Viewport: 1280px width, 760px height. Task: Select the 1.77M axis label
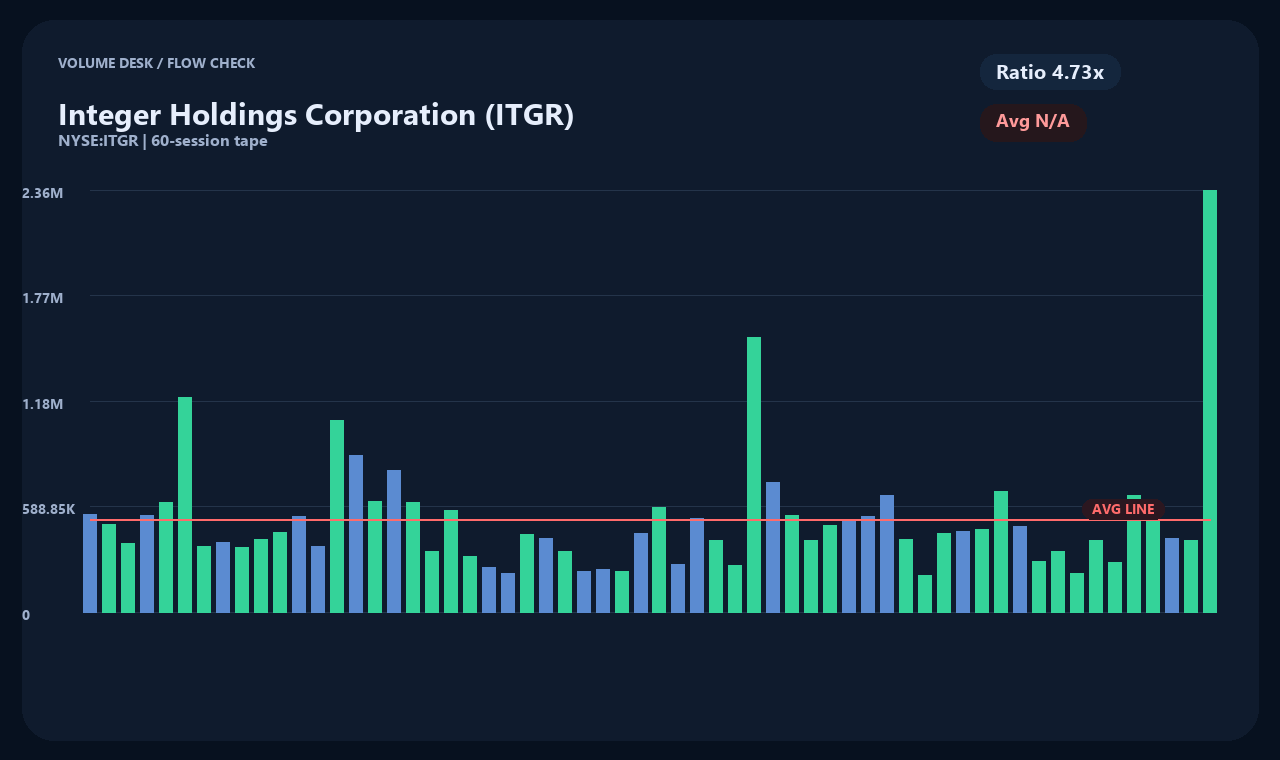point(43,298)
